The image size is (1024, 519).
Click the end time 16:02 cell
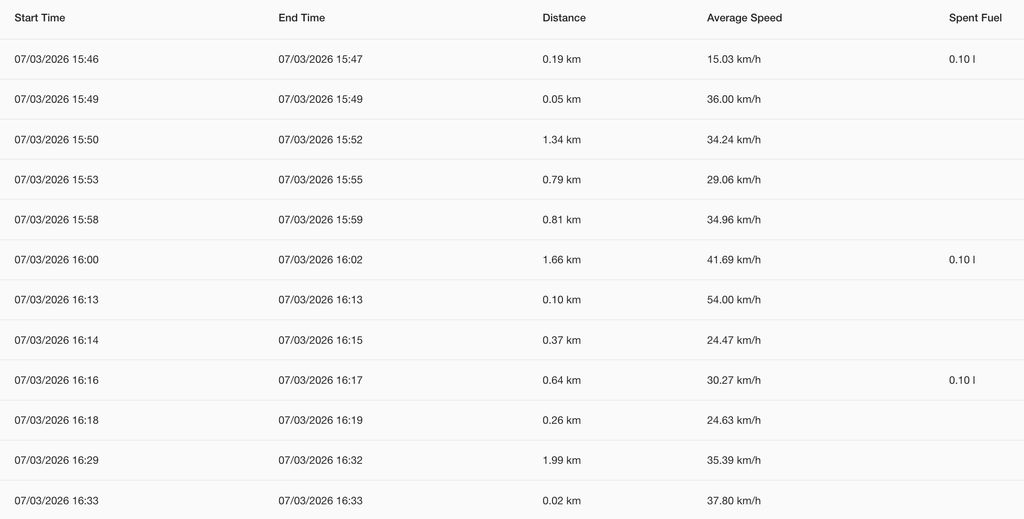320,259
